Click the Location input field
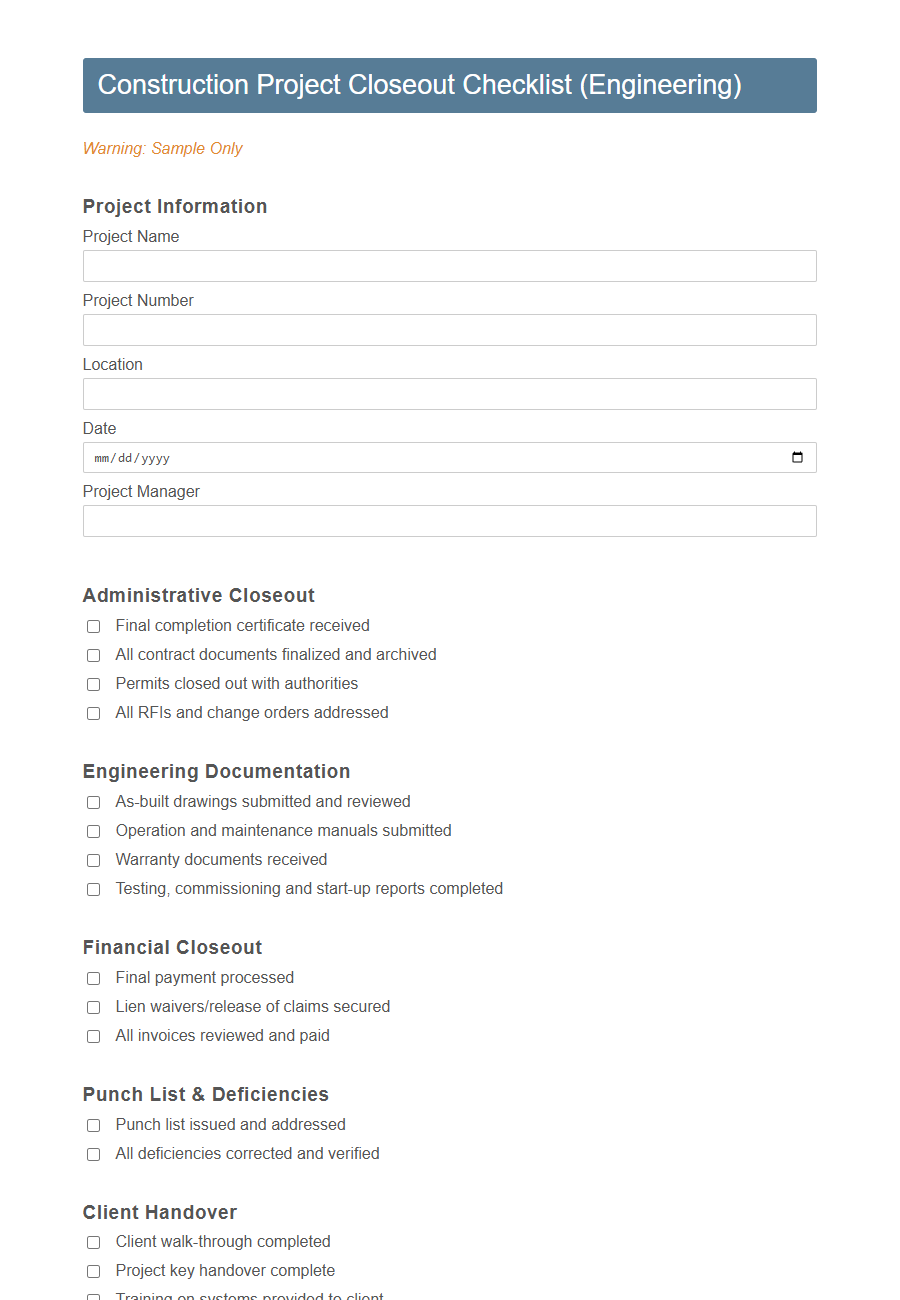The width and height of the screenshot is (900, 1300). point(449,394)
